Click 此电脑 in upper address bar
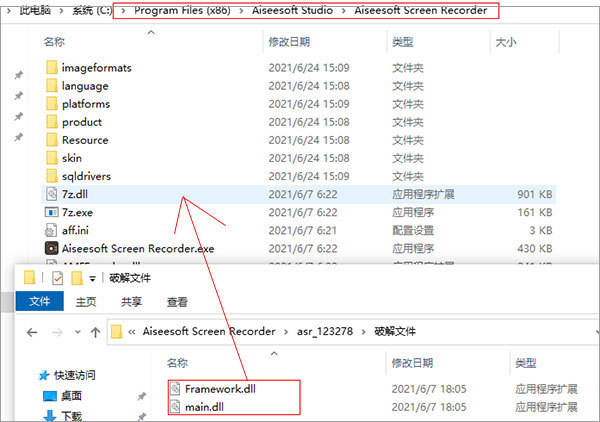The image size is (600, 422). point(35,10)
